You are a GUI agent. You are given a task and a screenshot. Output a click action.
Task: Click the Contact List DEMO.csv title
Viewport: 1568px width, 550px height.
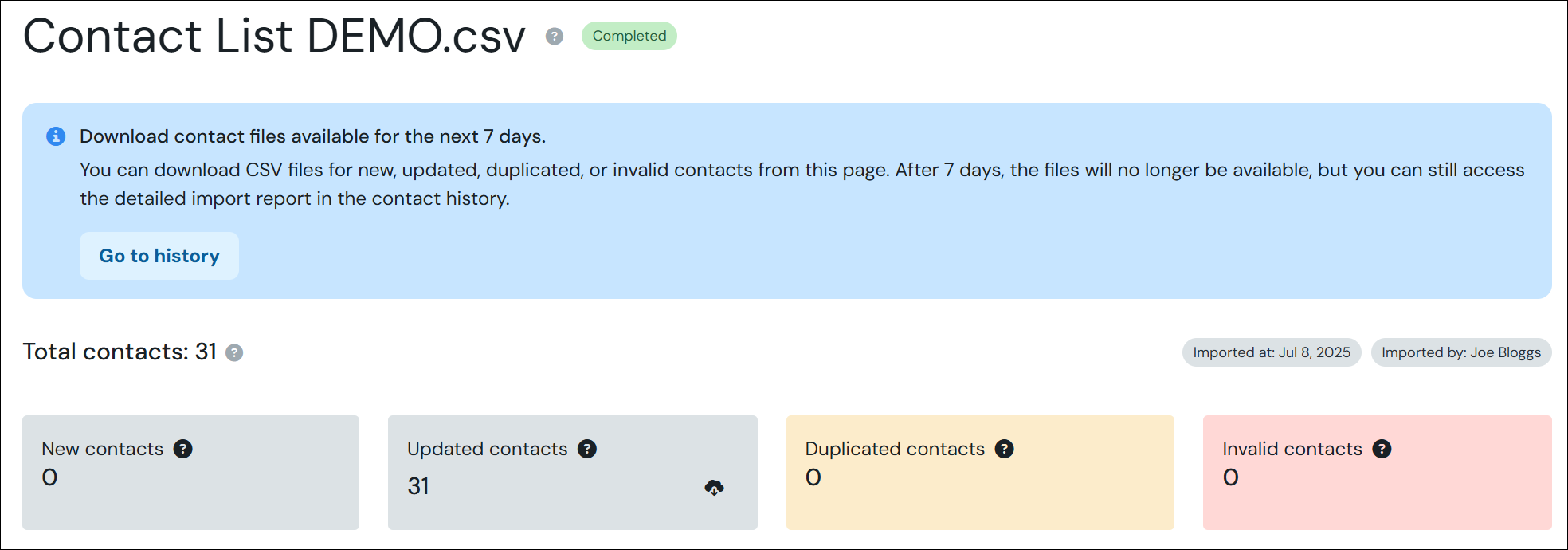click(274, 36)
